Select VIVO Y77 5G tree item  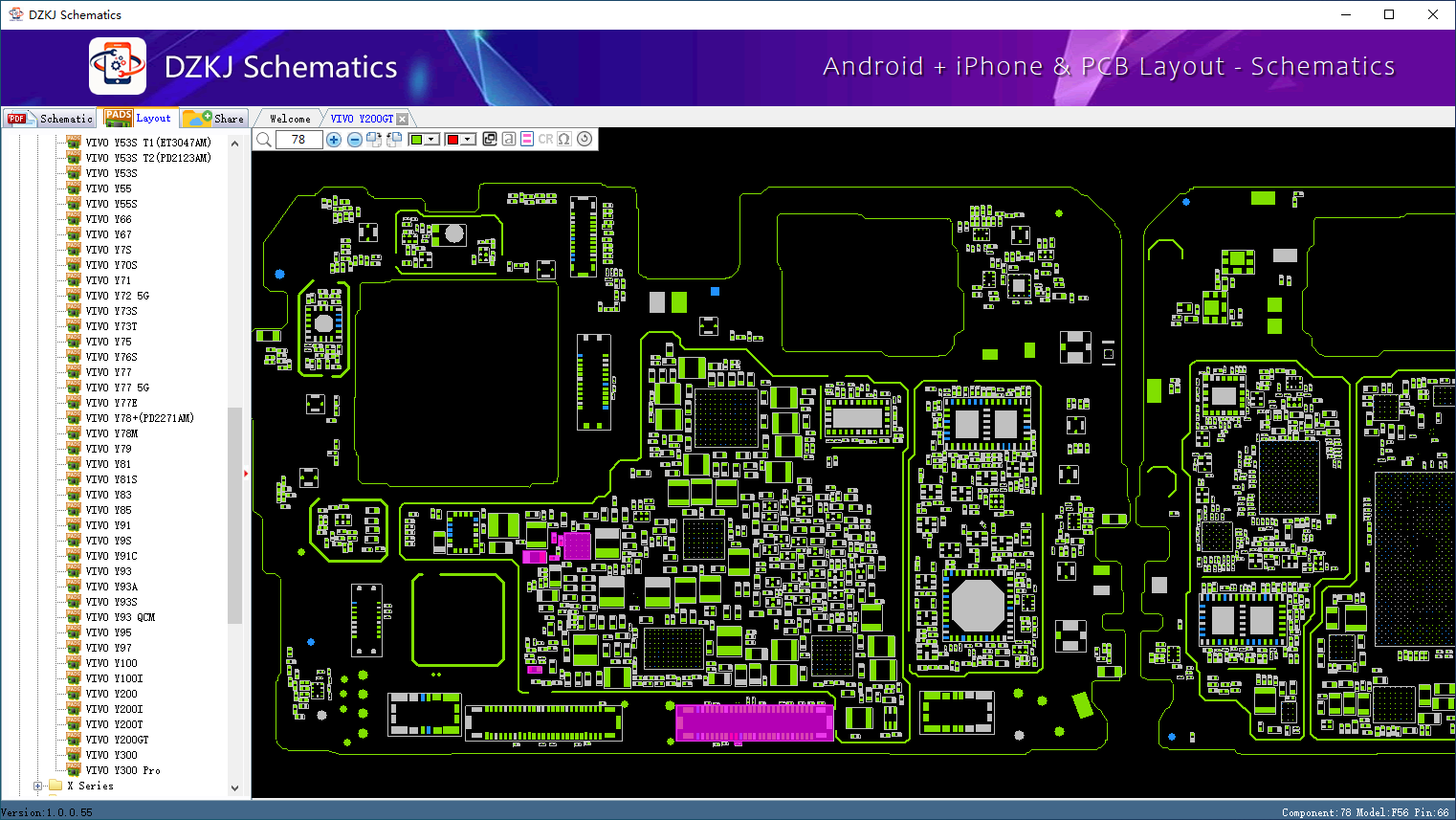[117, 388]
